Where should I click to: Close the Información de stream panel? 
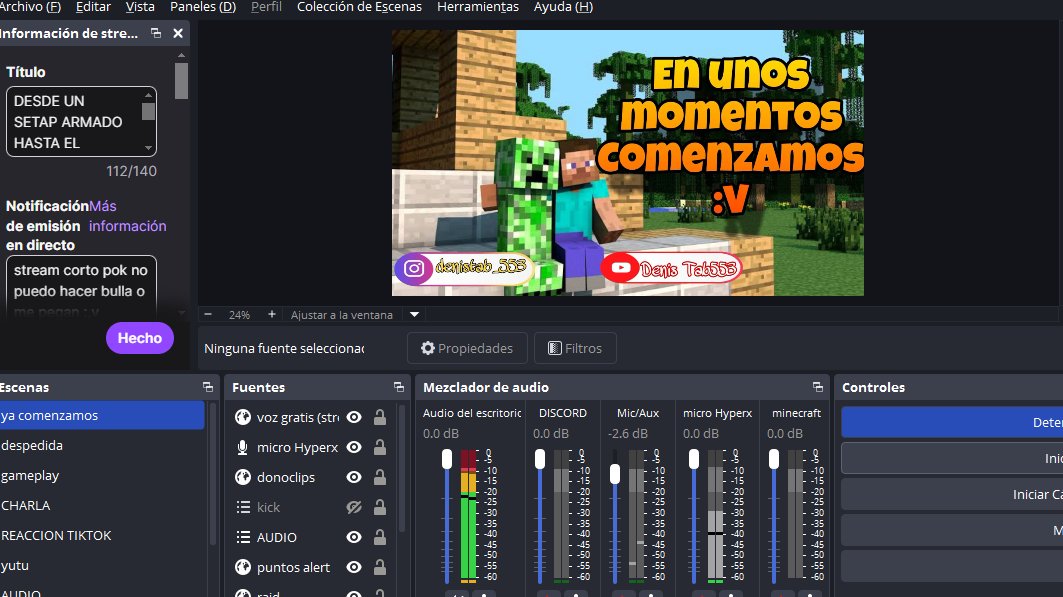[178, 33]
